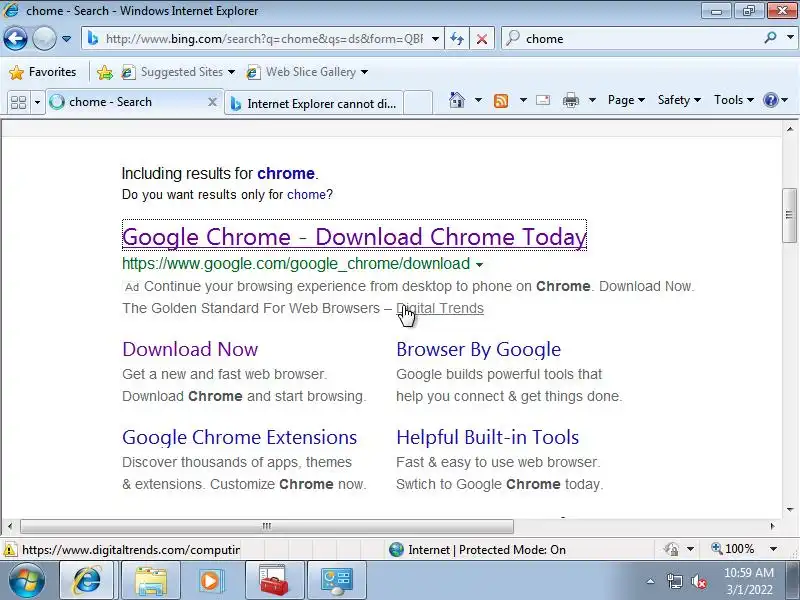Open the red toolbox taskbar icon
800x600 pixels.
coord(274,581)
